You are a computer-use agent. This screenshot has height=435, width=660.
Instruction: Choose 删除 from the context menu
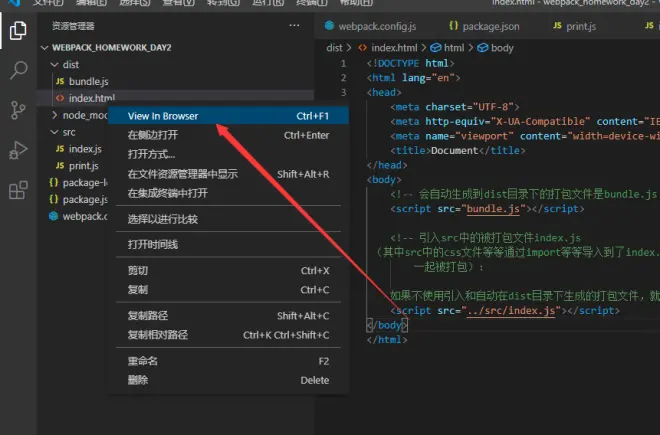tap(228, 380)
